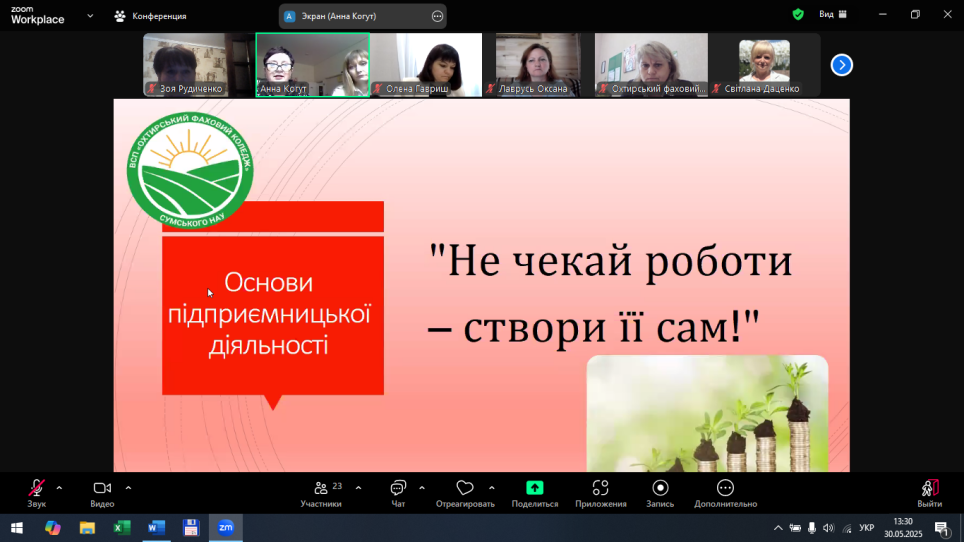Open screen share options ellipsis for Анна Когут

point(437,16)
